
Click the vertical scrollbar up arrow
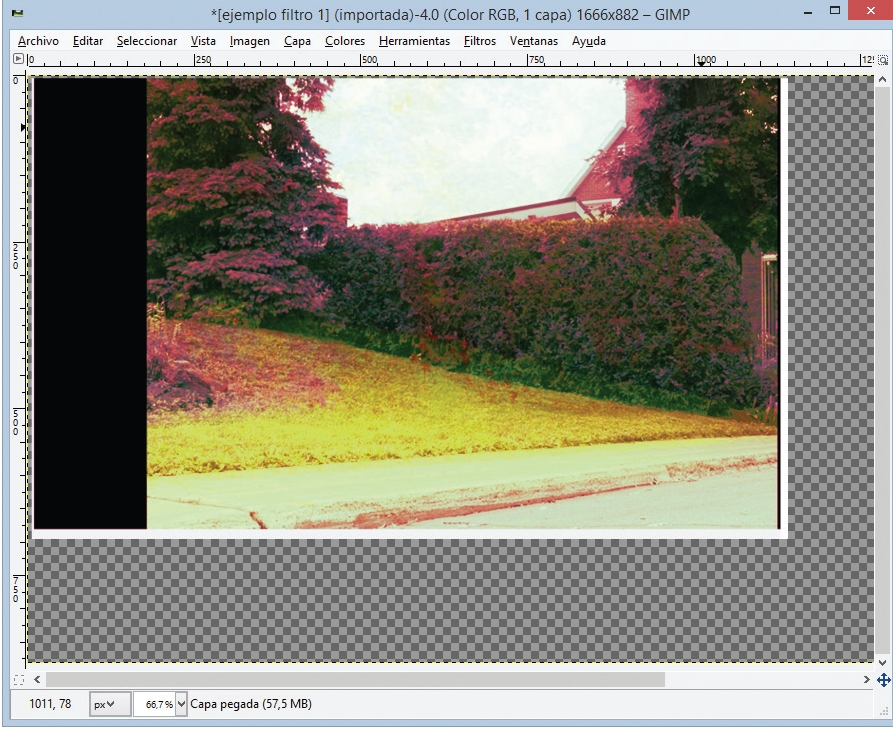[x=883, y=80]
